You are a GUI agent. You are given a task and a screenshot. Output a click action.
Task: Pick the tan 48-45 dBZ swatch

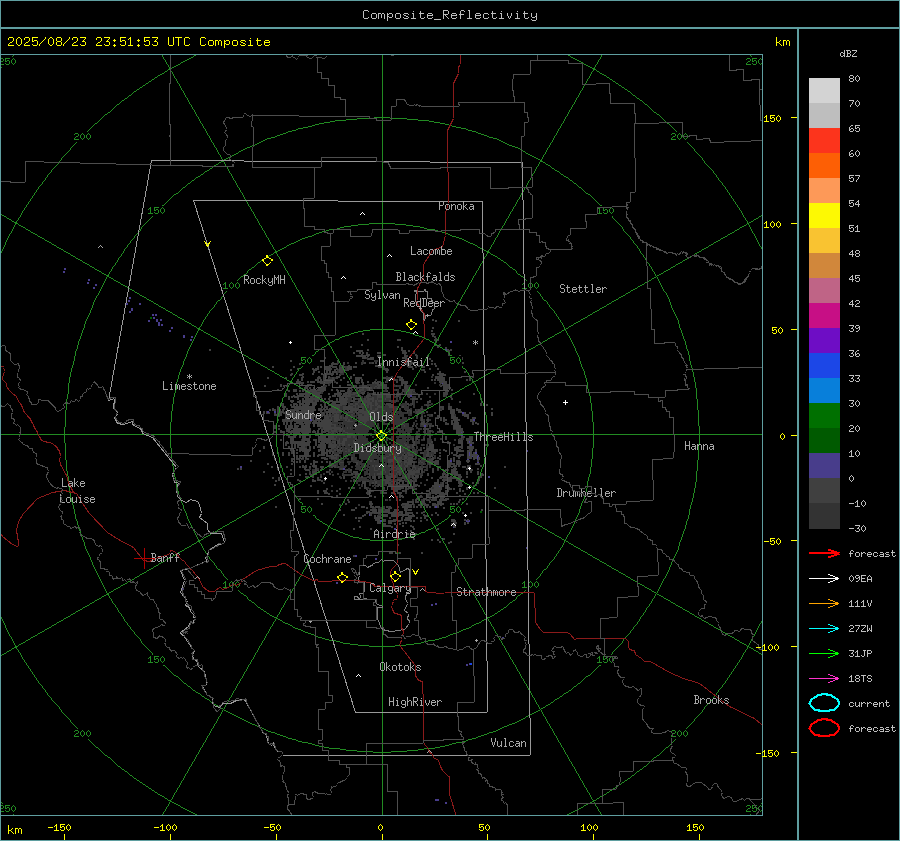click(824, 266)
